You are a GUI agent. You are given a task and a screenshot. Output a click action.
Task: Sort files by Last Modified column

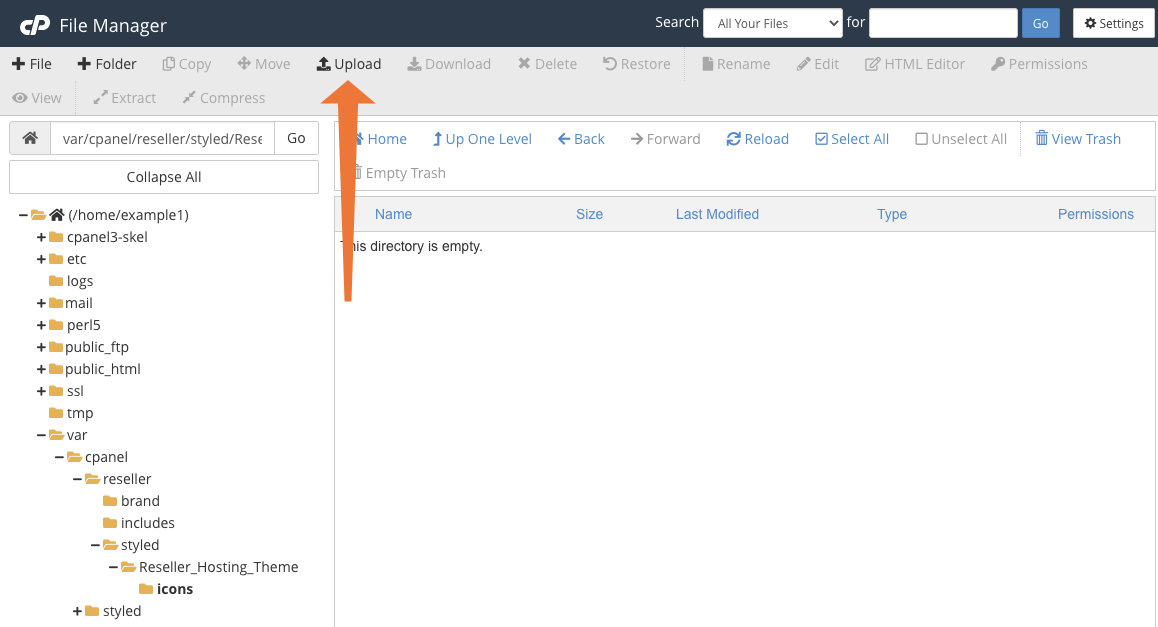point(717,214)
